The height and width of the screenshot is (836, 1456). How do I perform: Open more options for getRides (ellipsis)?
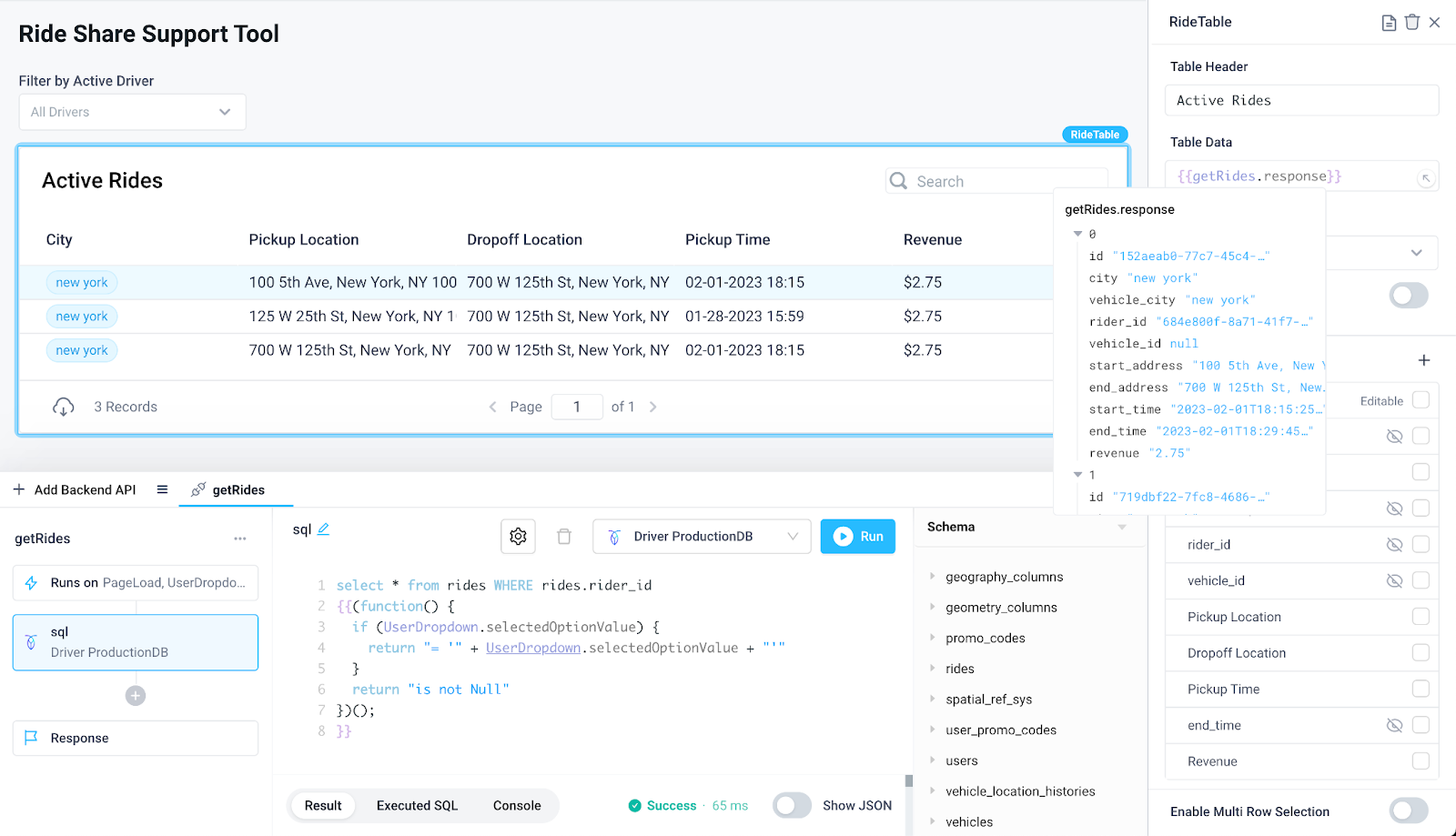click(239, 539)
